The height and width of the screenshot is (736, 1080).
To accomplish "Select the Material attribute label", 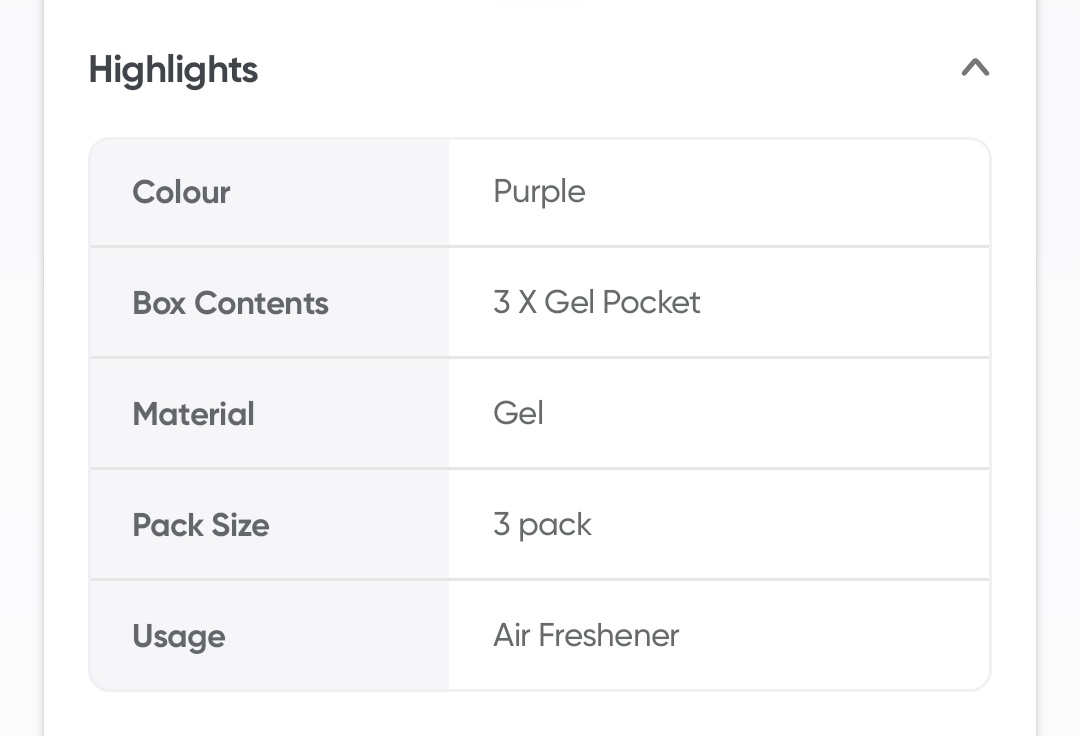I will pyautogui.click(x=193, y=414).
